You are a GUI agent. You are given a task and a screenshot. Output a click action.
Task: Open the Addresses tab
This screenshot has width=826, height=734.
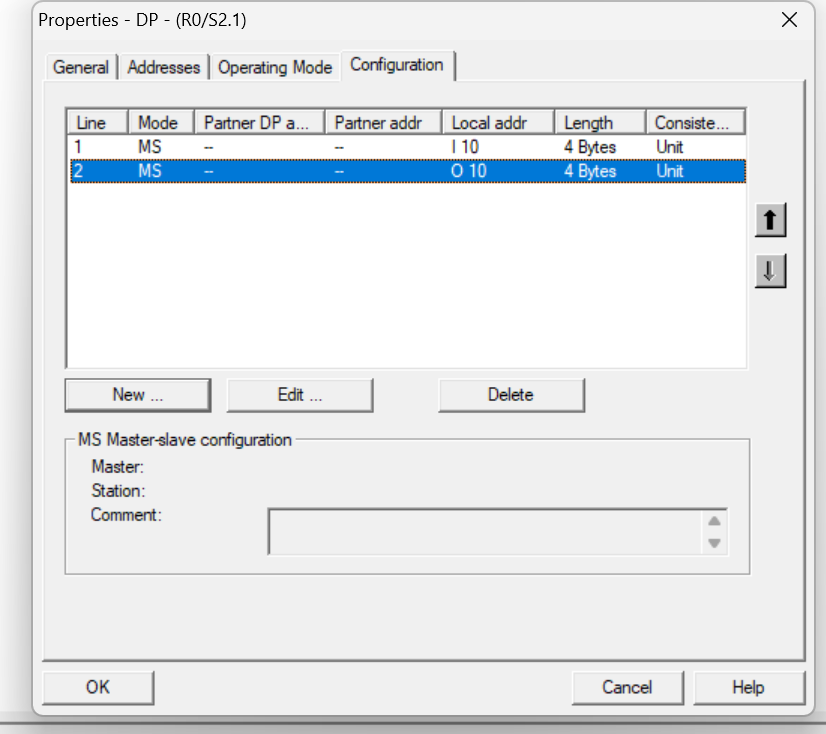(x=164, y=67)
